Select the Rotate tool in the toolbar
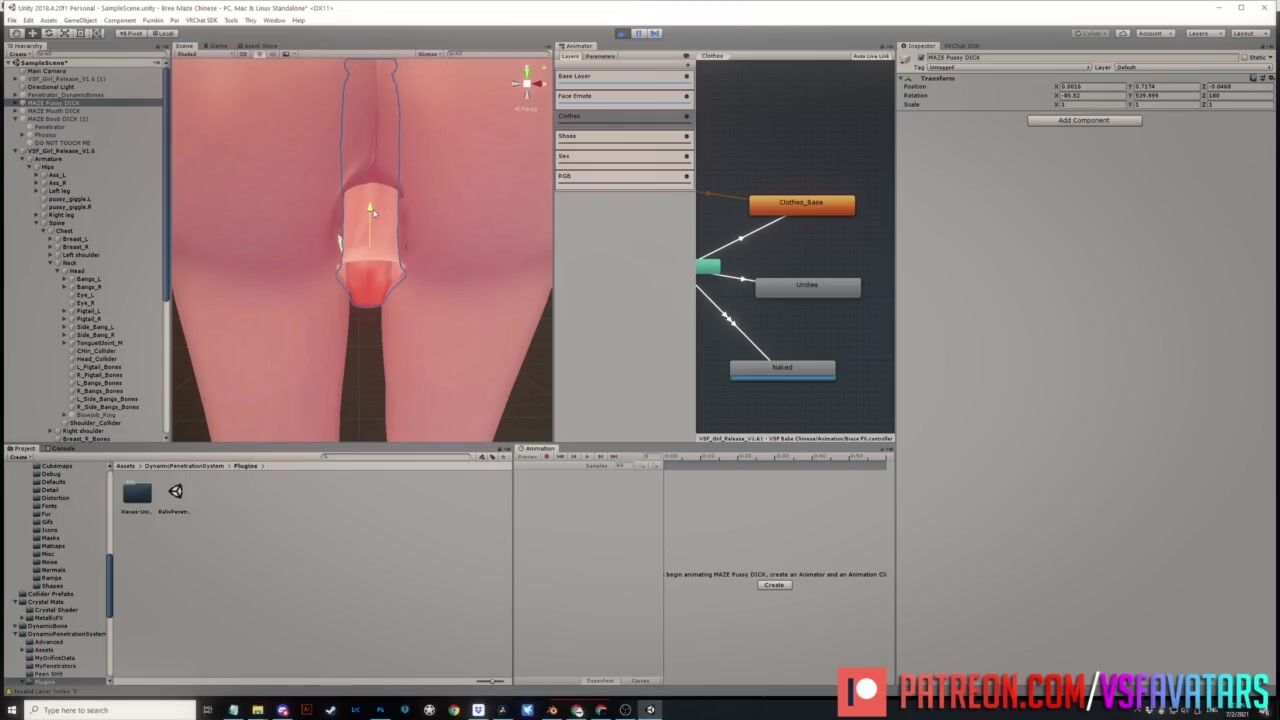This screenshot has height=720, width=1280. 48,33
